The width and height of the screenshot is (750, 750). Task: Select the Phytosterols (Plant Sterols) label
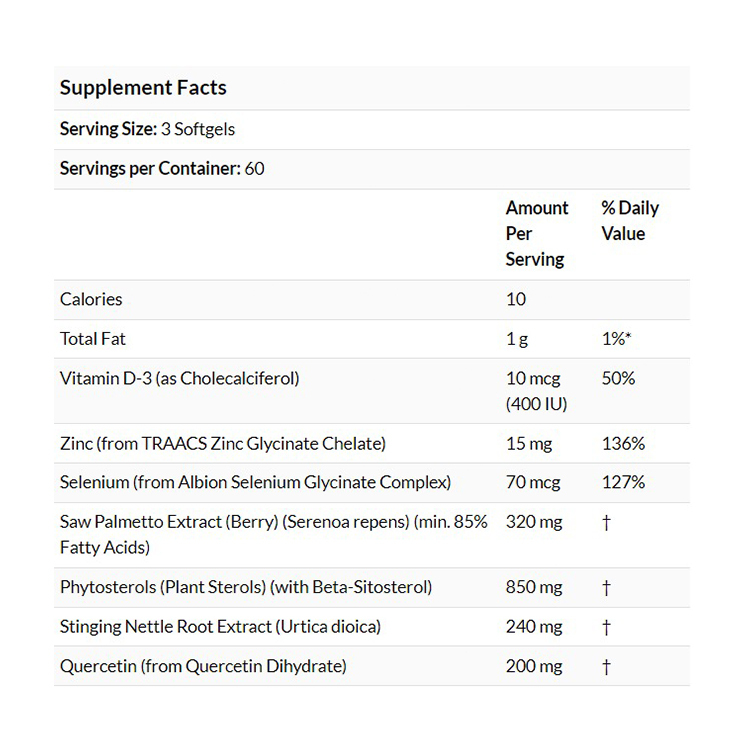246,587
